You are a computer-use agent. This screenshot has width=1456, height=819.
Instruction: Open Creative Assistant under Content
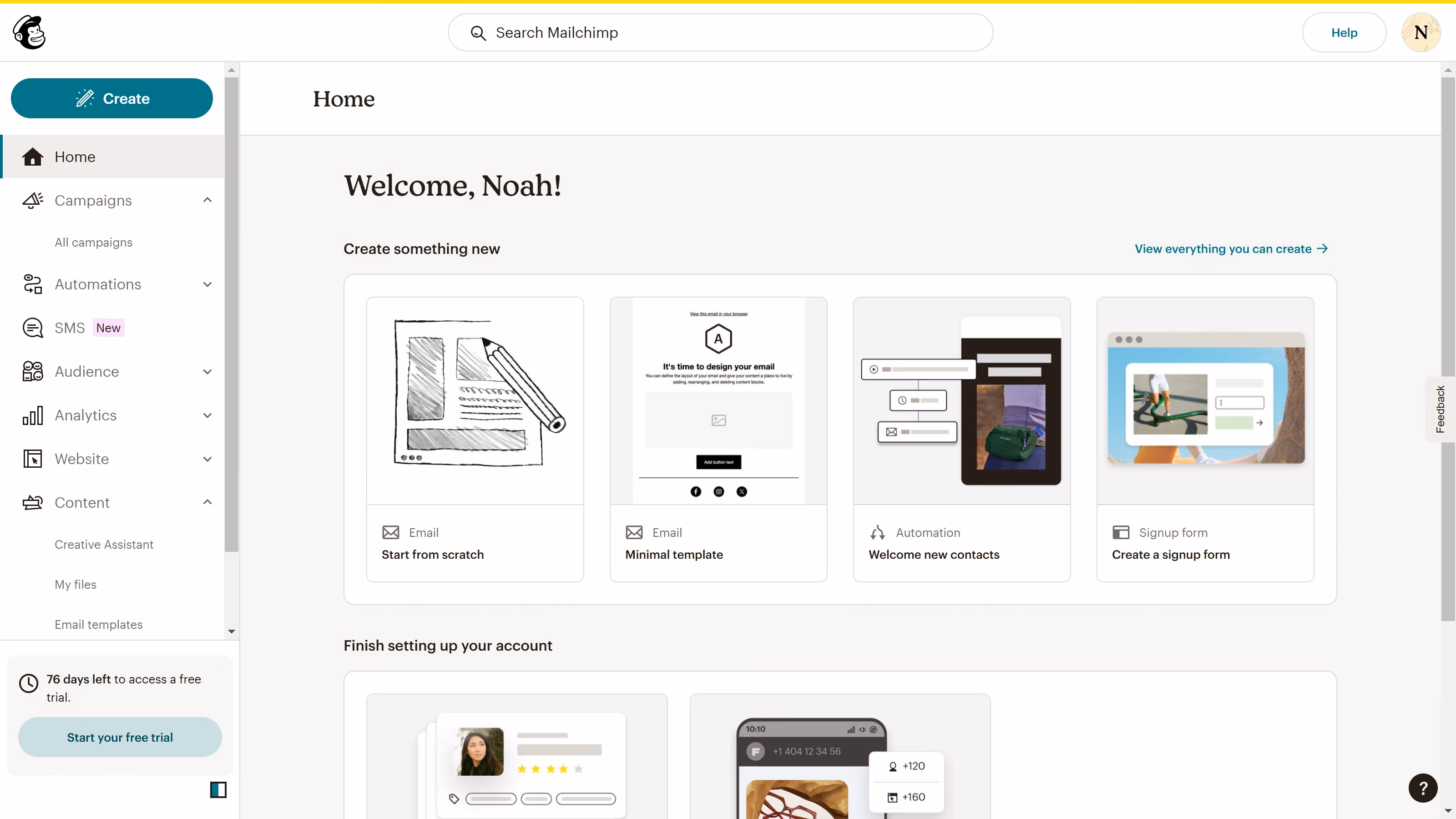(x=104, y=544)
